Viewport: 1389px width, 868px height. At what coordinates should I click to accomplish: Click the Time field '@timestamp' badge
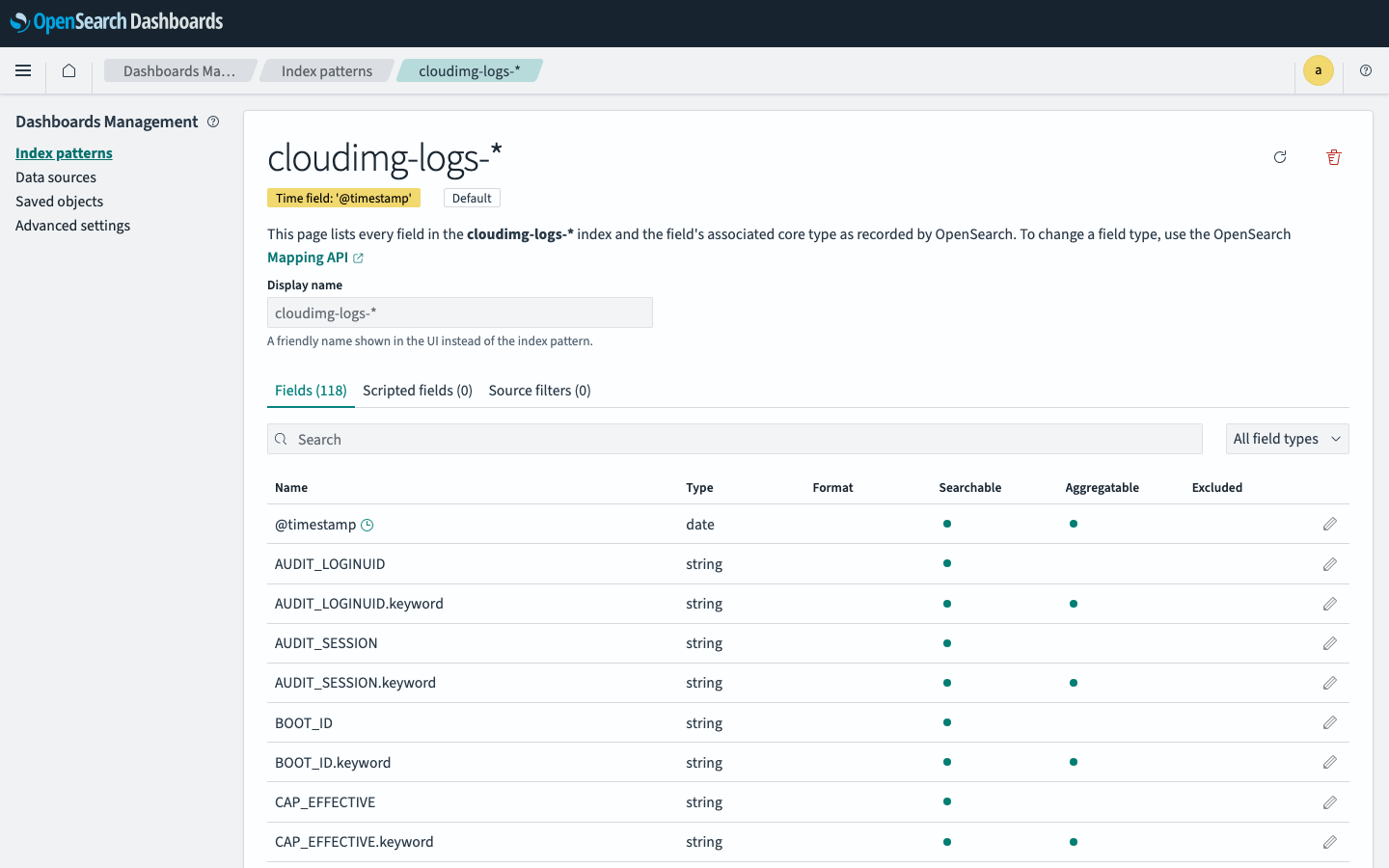coord(343,198)
